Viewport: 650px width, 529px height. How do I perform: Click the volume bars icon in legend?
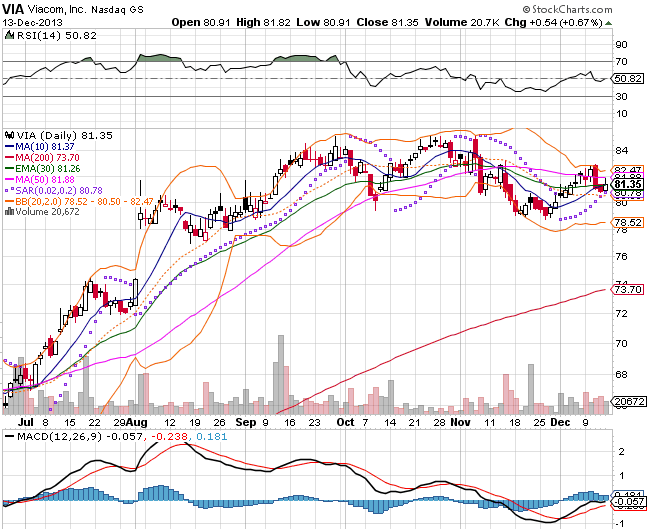9,212
